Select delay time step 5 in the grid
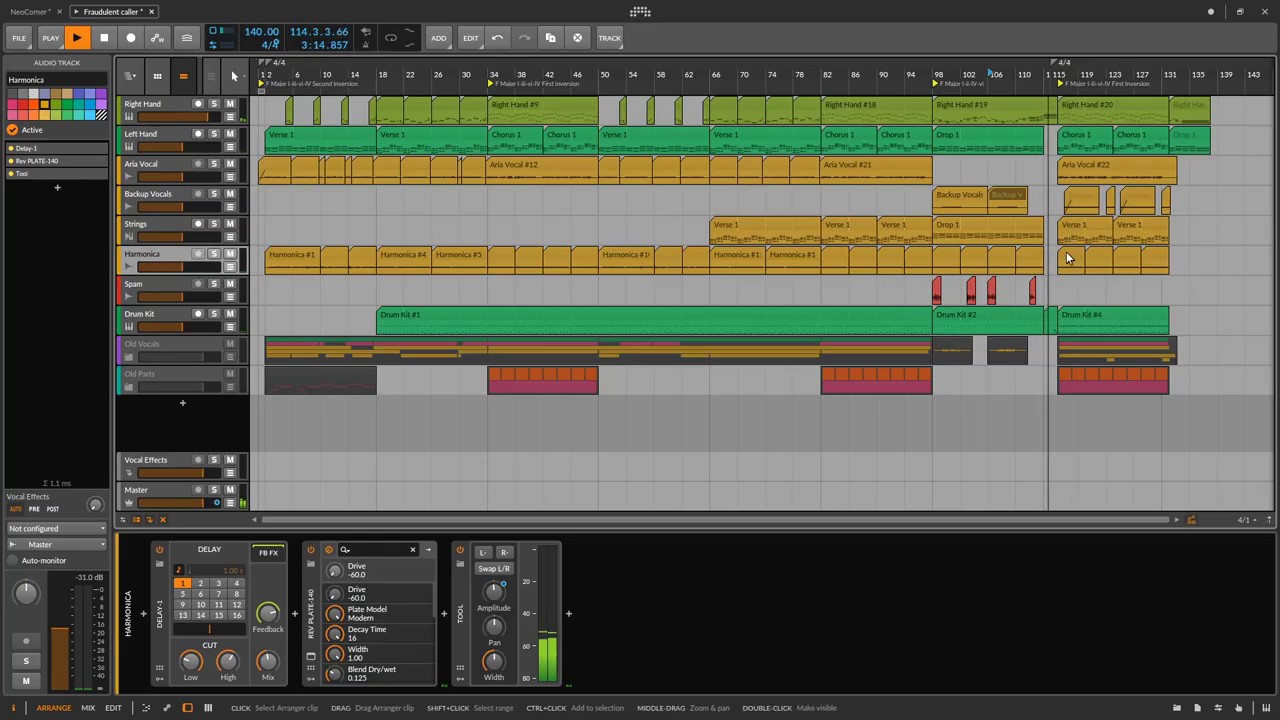 [182, 594]
